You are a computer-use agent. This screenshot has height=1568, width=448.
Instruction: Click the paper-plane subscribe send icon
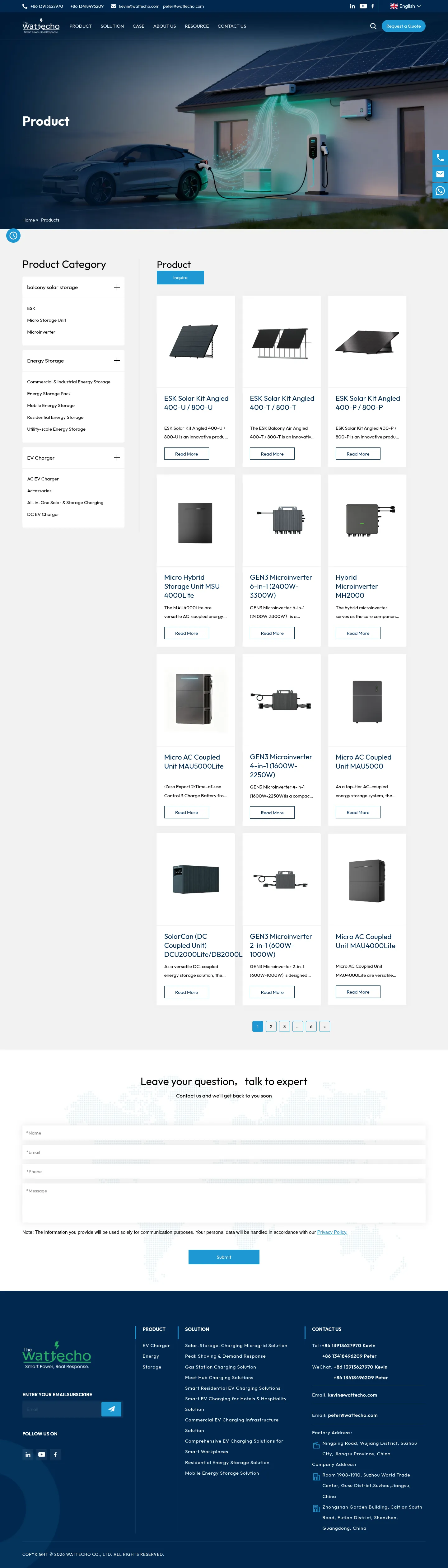pyautogui.click(x=111, y=1408)
